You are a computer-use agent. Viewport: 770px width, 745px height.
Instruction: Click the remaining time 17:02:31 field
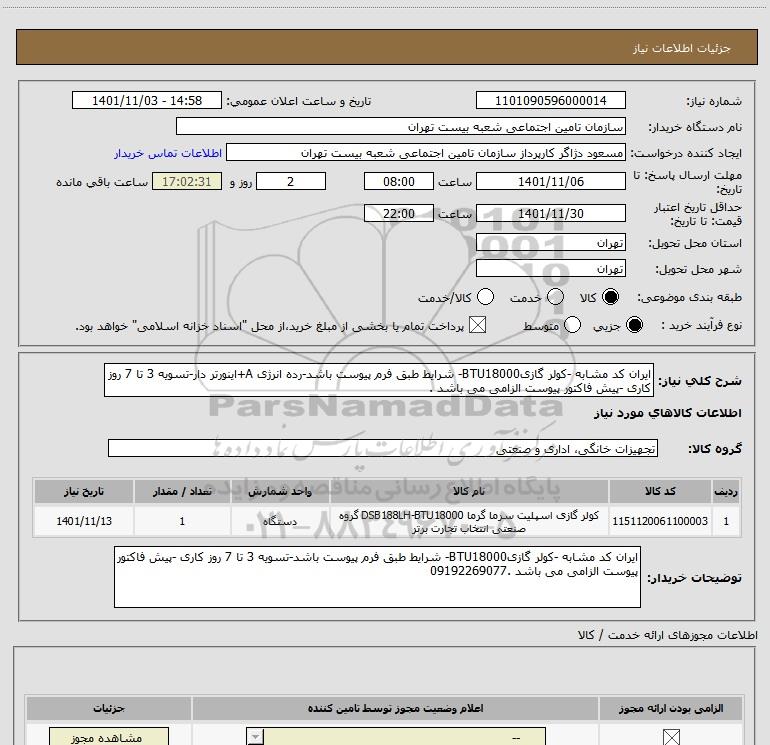tap(187, 181)
